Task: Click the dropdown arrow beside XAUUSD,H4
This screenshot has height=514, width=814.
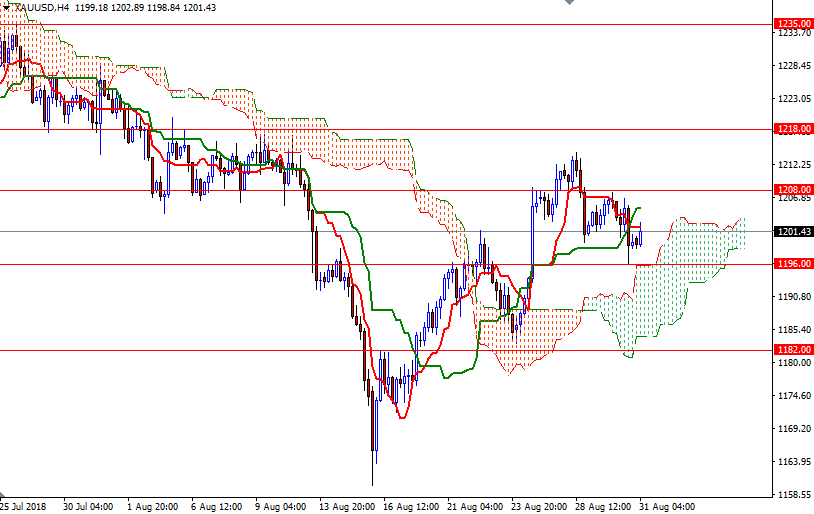Action: coord(5,7)
